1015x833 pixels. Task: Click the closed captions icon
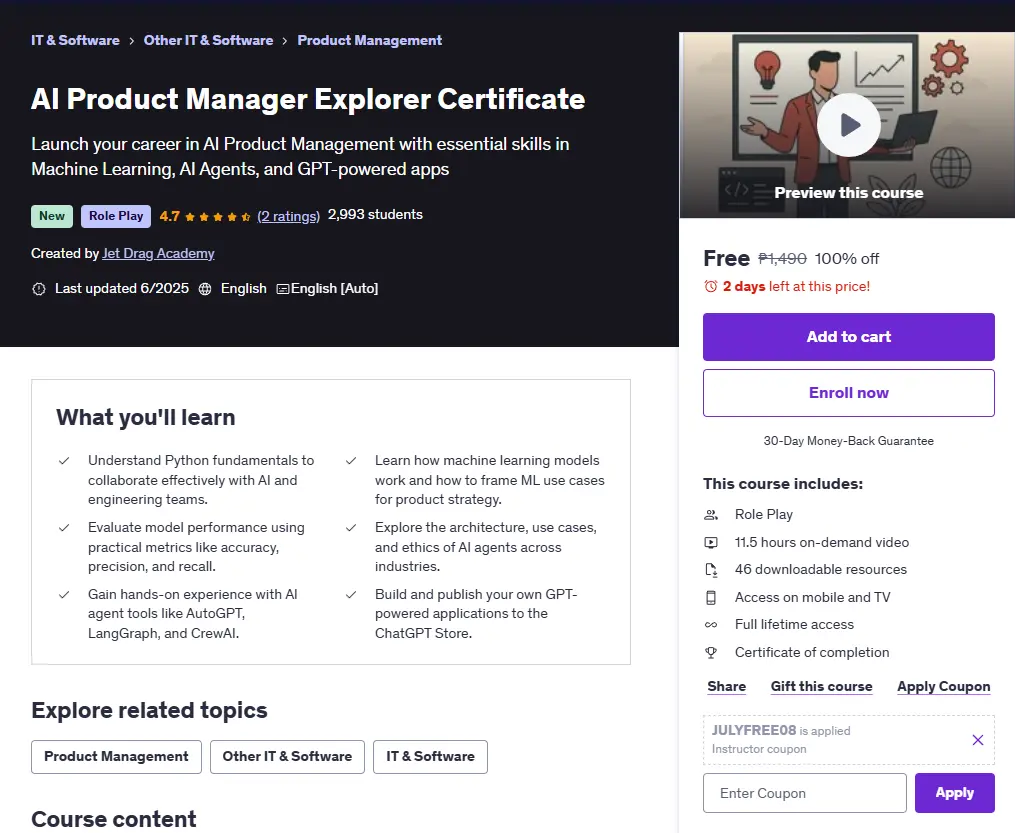(283, 289)
